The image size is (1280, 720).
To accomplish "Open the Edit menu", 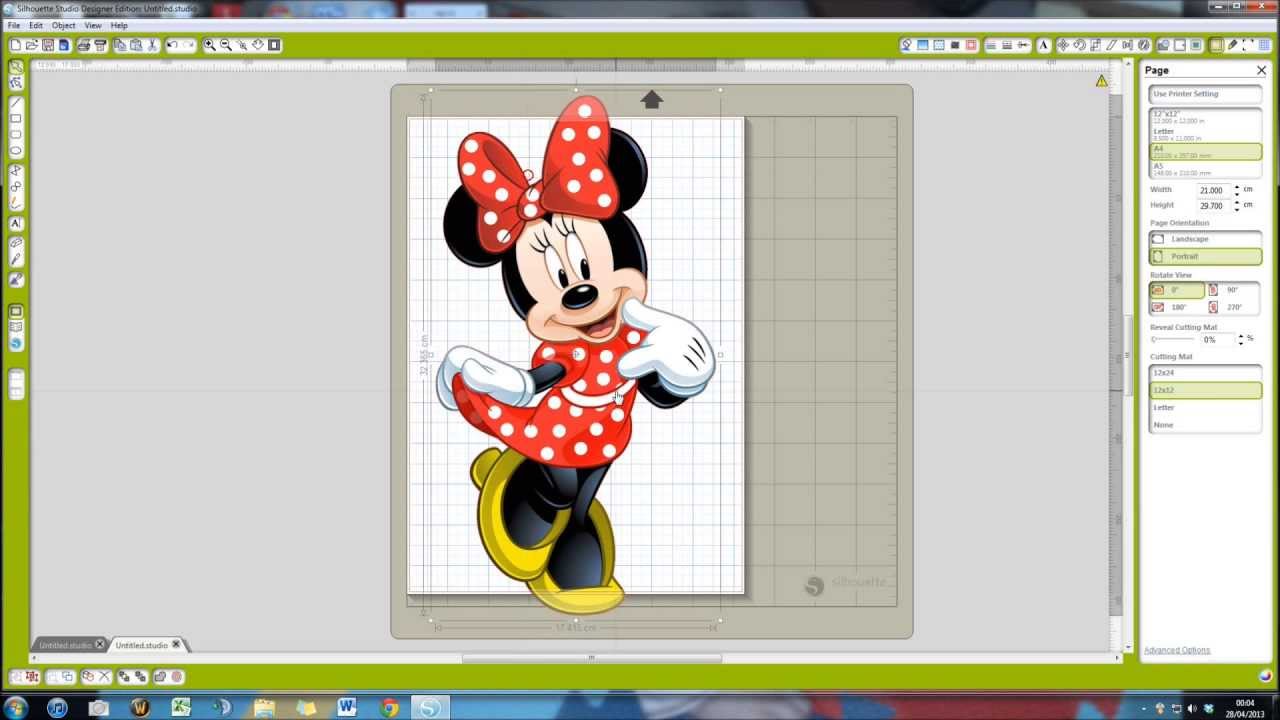I will [36, 25].
